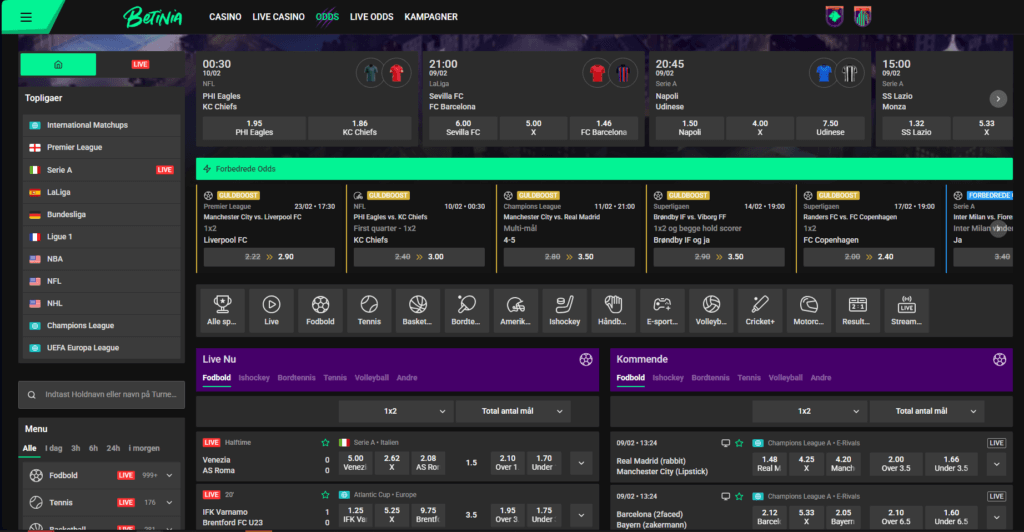Screen dimensions: 1024x532
Task: Expand IFK Varnamo vs Brentford markets
Action: click(x=581, y=515)
